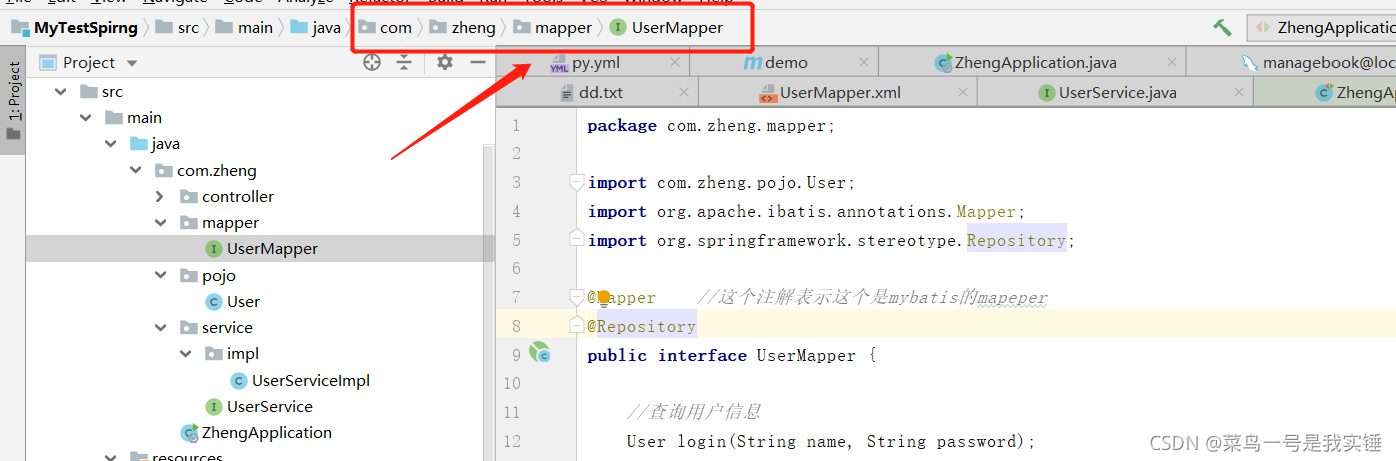Click the Collapse All icon in Project panel
Viewport: 1396px width, 461px height.
click(x=404, y=62)
